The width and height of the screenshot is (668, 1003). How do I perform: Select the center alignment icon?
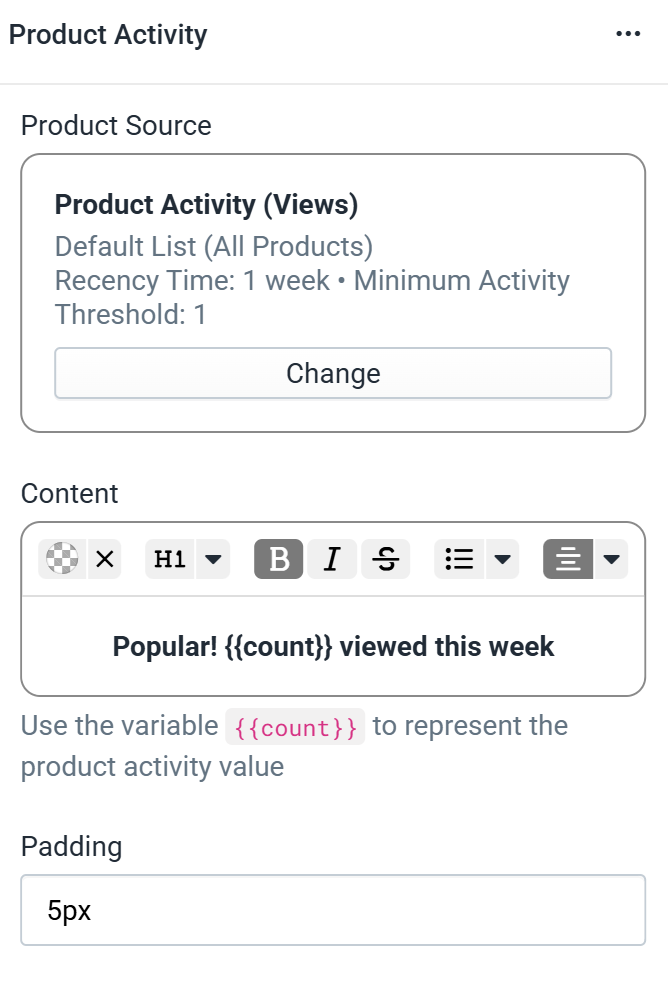tap(568, 559)
